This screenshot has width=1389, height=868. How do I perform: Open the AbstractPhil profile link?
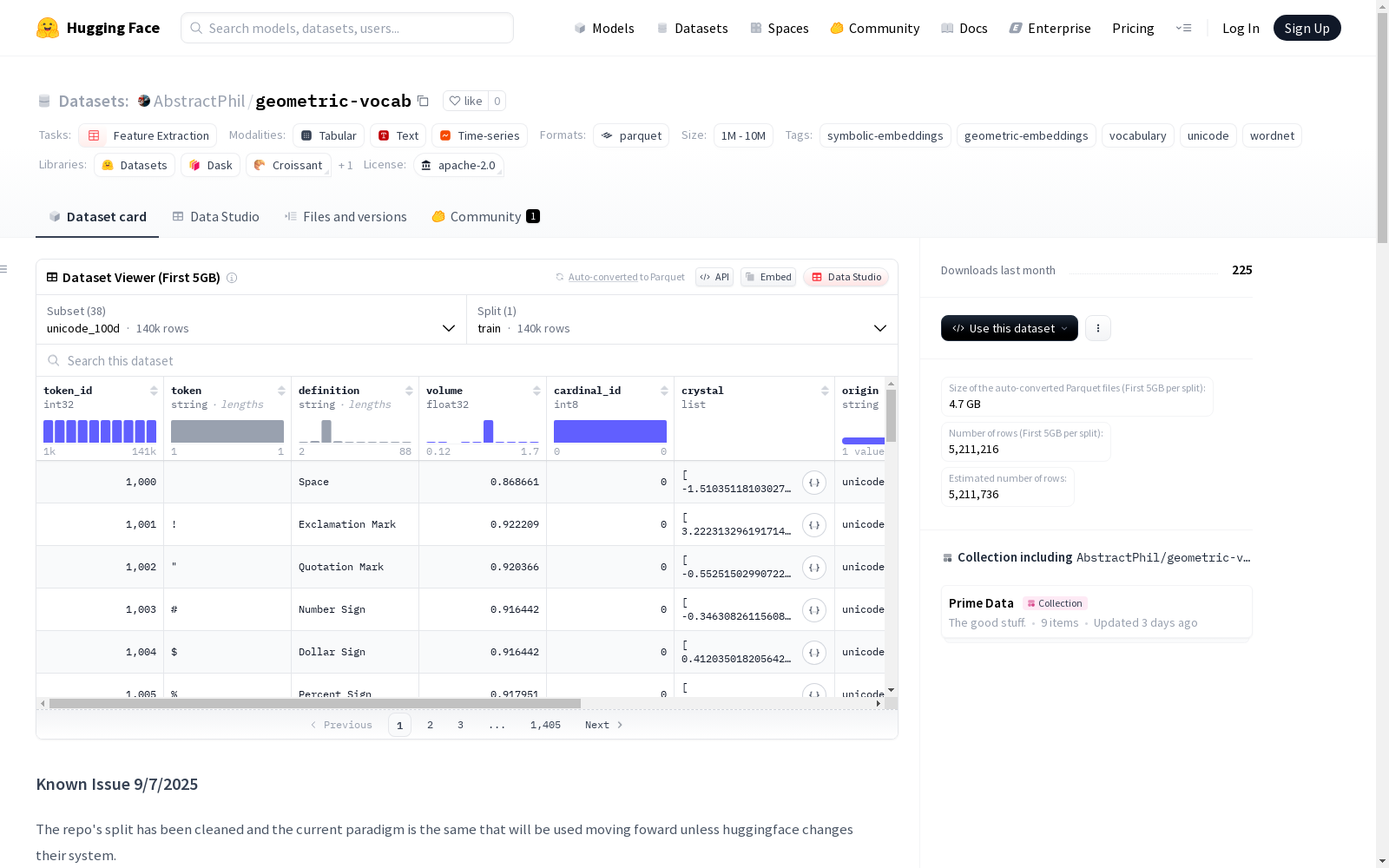click(199, 101)
